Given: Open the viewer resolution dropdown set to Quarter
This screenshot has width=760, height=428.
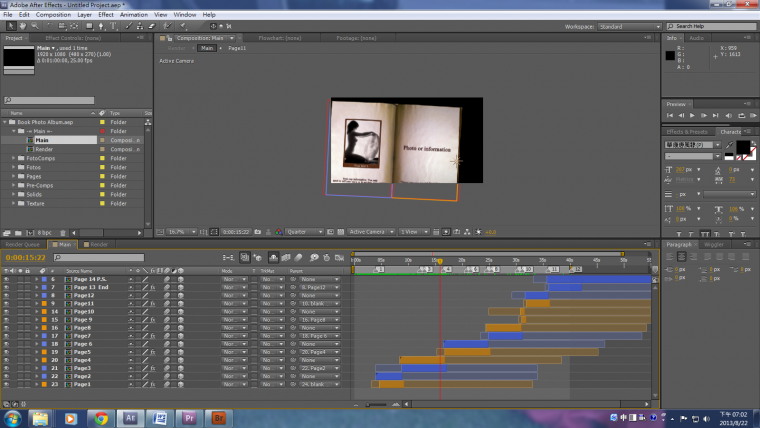Looking at the screenshot, I should (x=303, y=231).
